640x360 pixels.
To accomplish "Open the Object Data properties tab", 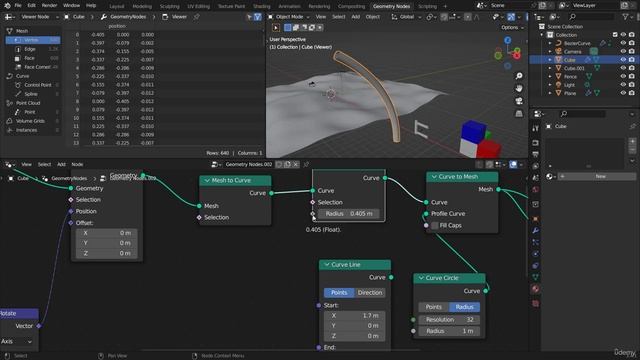I will click(536, 277).
